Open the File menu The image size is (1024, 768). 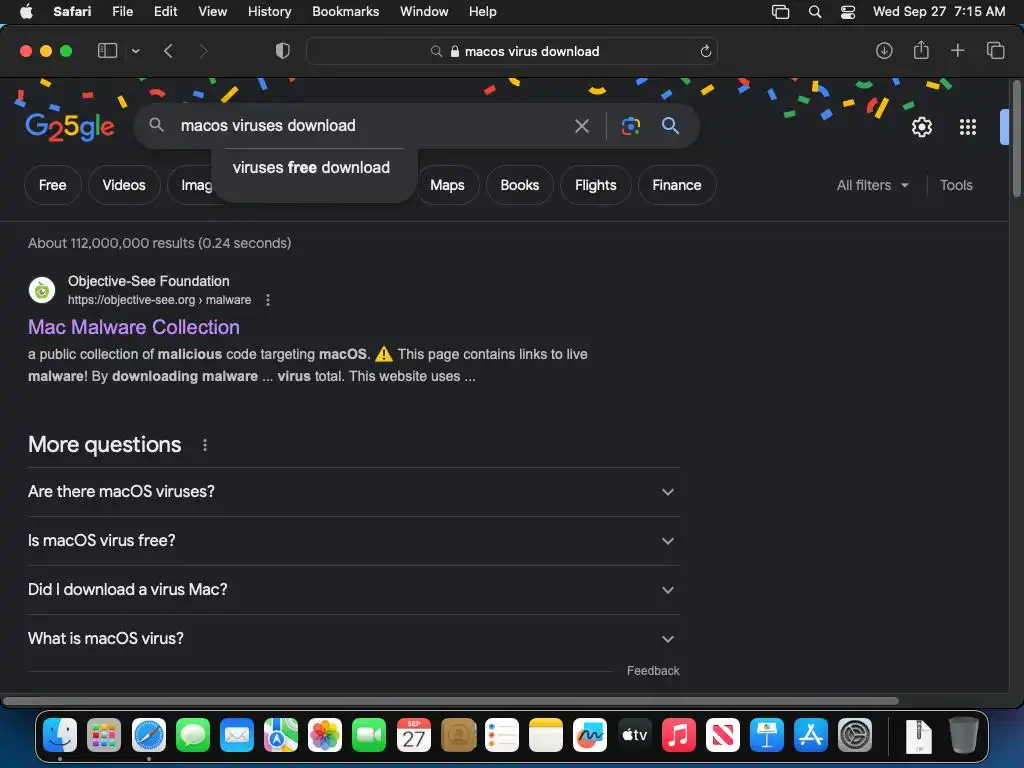pyautogui.click(x=122, y=12)
